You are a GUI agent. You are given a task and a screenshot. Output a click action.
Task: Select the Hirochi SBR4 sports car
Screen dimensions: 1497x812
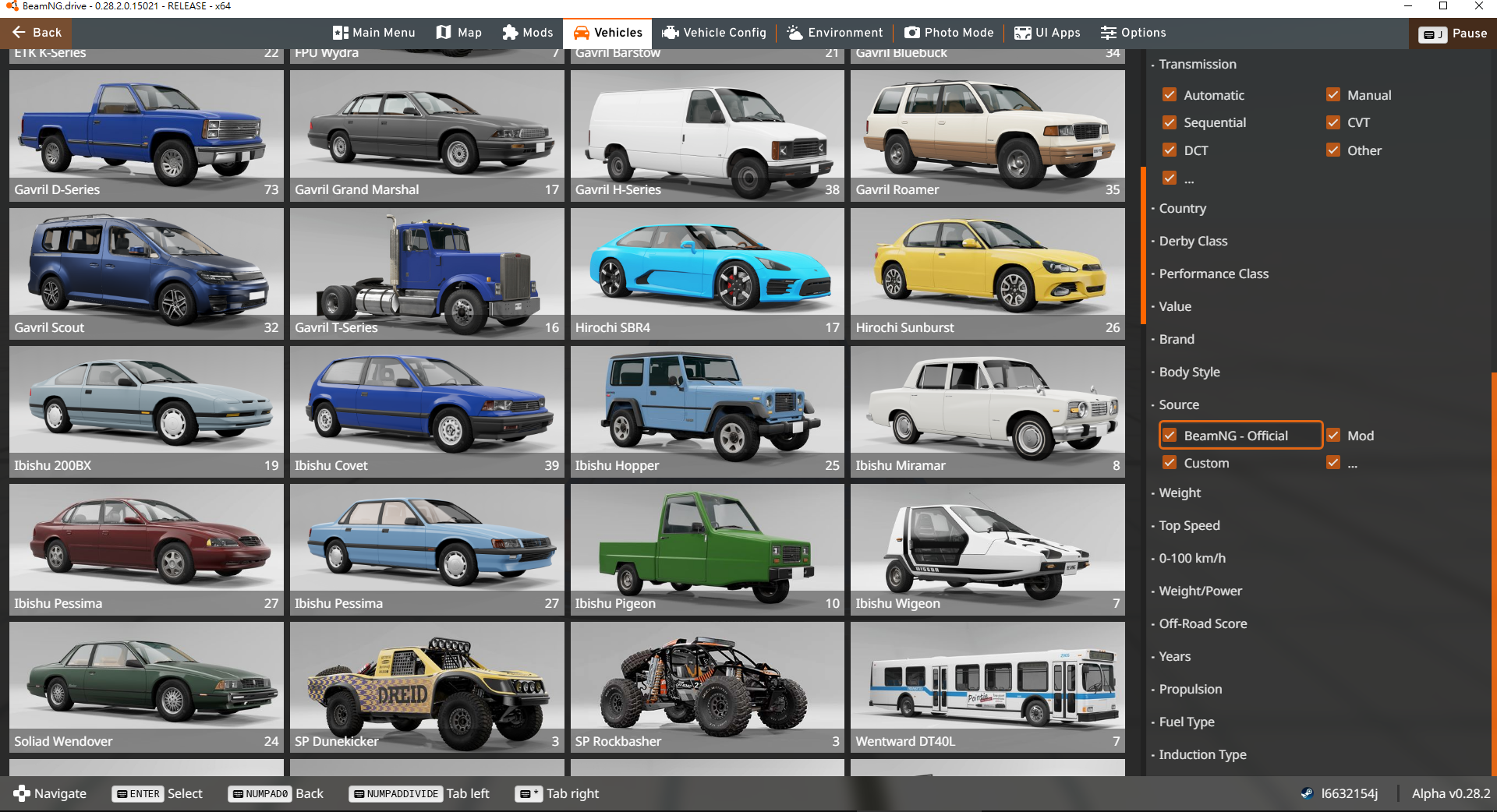tap(707, 274)
